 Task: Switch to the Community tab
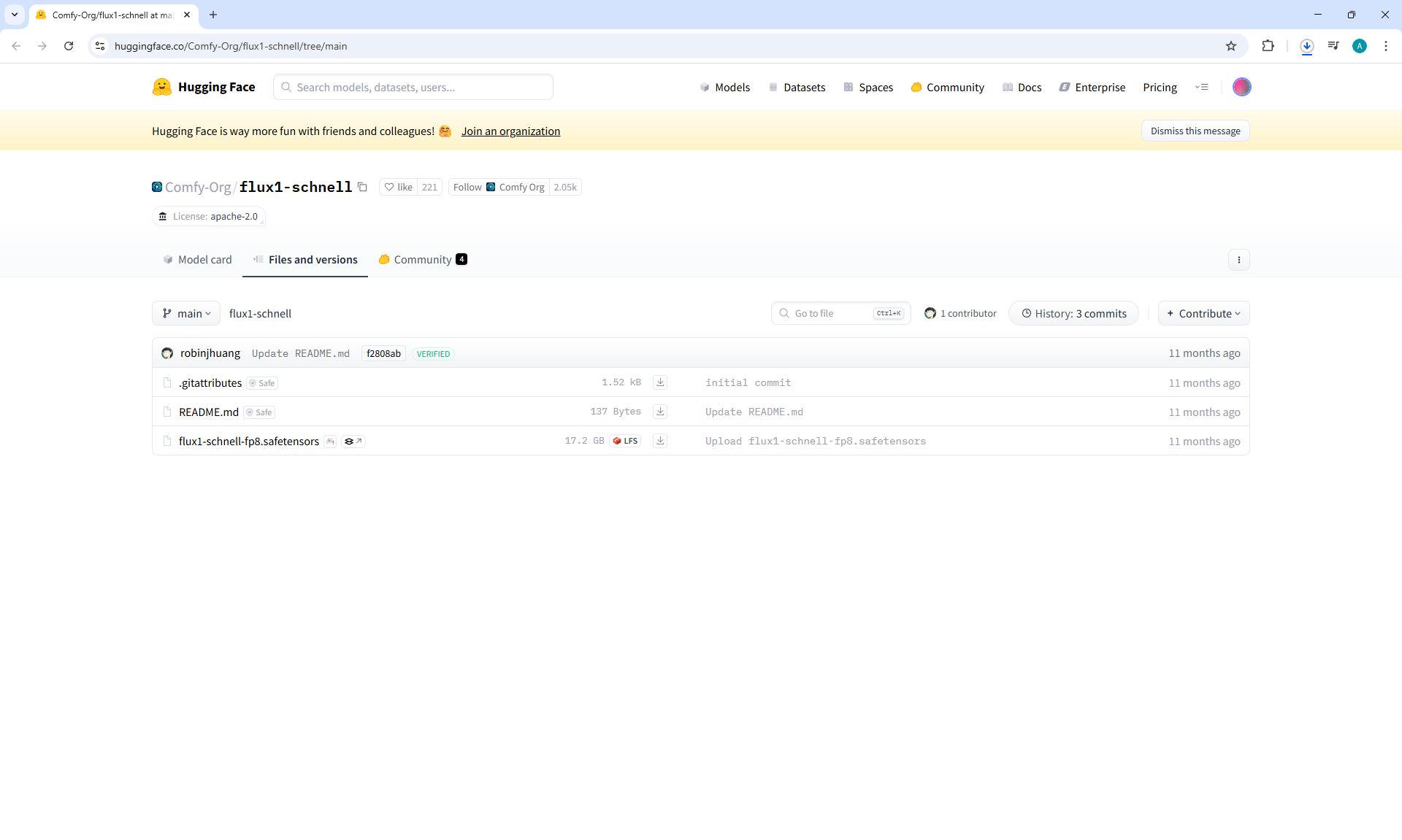[x=422, y=260]
